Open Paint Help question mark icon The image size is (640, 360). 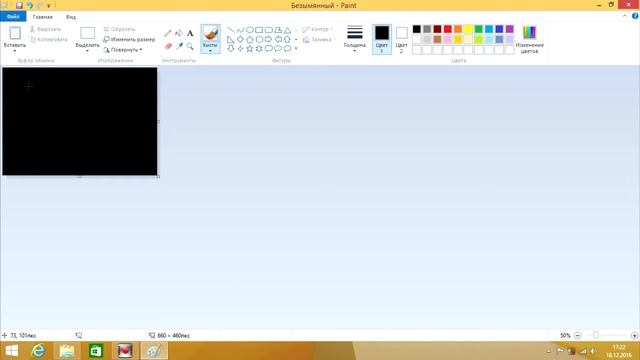(x=635, y=16)
